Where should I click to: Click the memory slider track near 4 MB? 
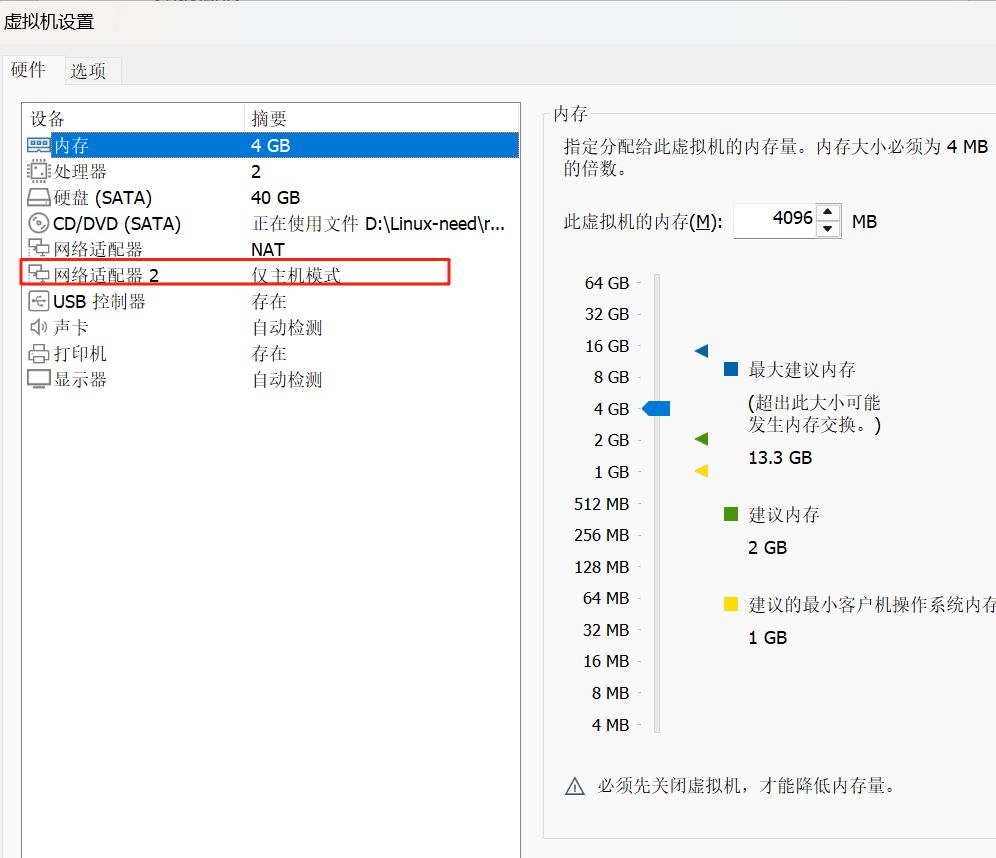657,725
